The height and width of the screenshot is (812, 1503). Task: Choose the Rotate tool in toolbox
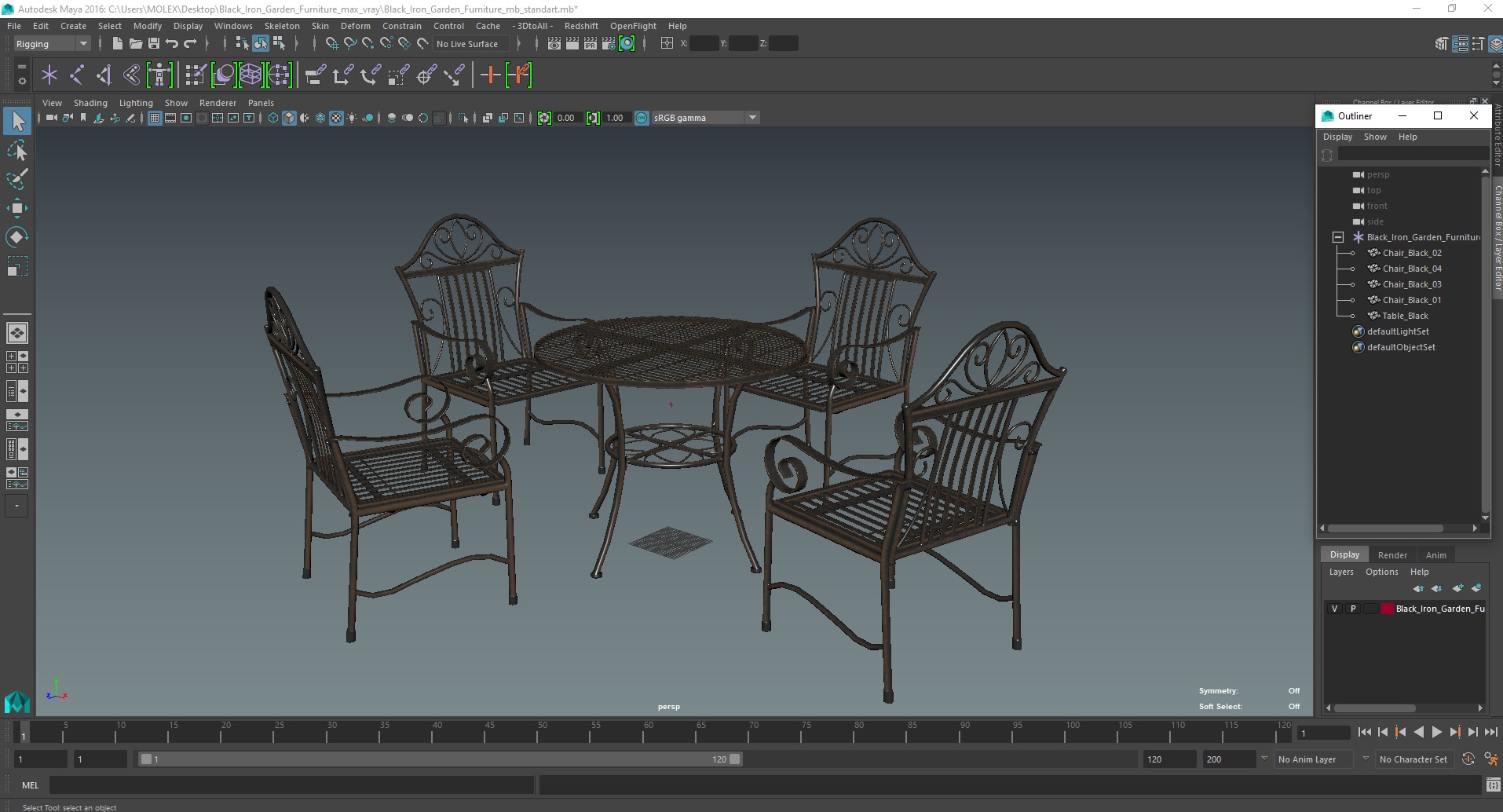[x=17, y=237]
